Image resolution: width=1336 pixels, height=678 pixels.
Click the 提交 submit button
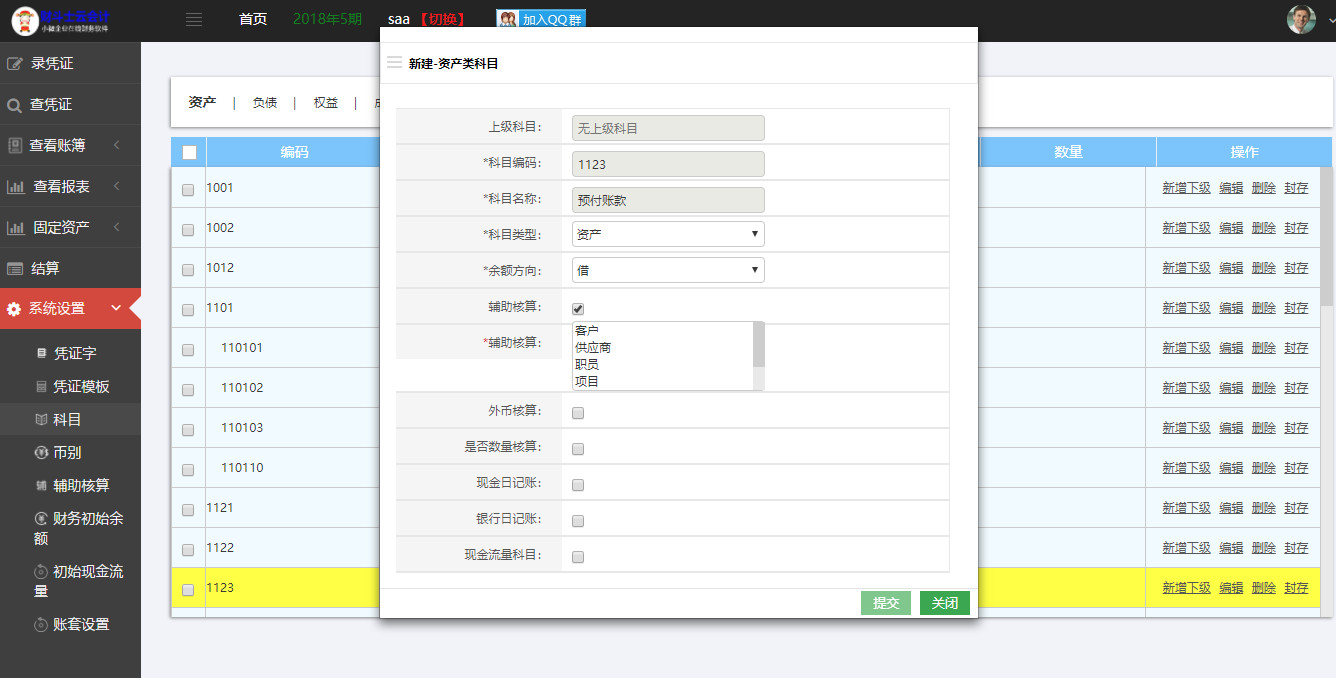[886, 603]
